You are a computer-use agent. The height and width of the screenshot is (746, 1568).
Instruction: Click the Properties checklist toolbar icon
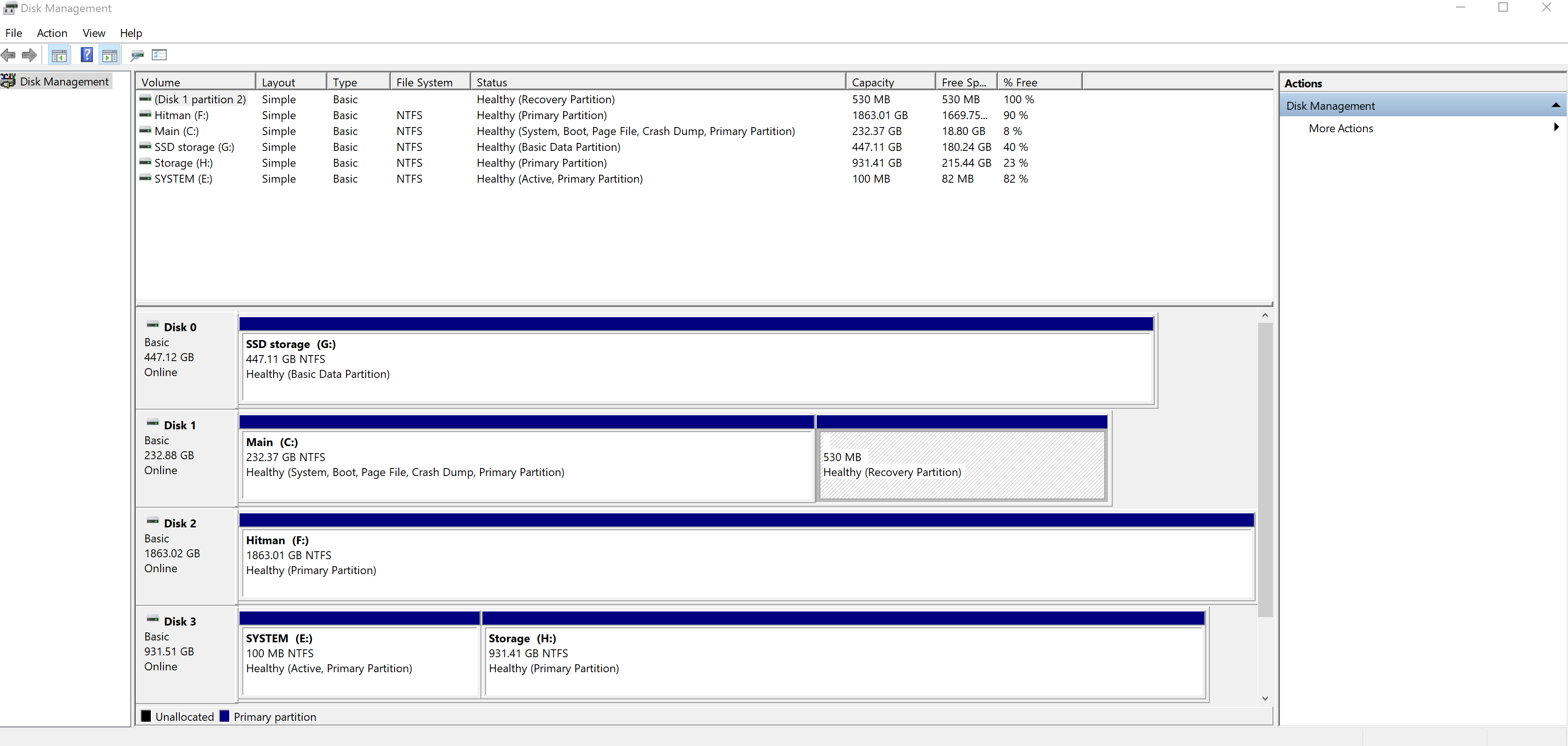click(x=160, y=56)
